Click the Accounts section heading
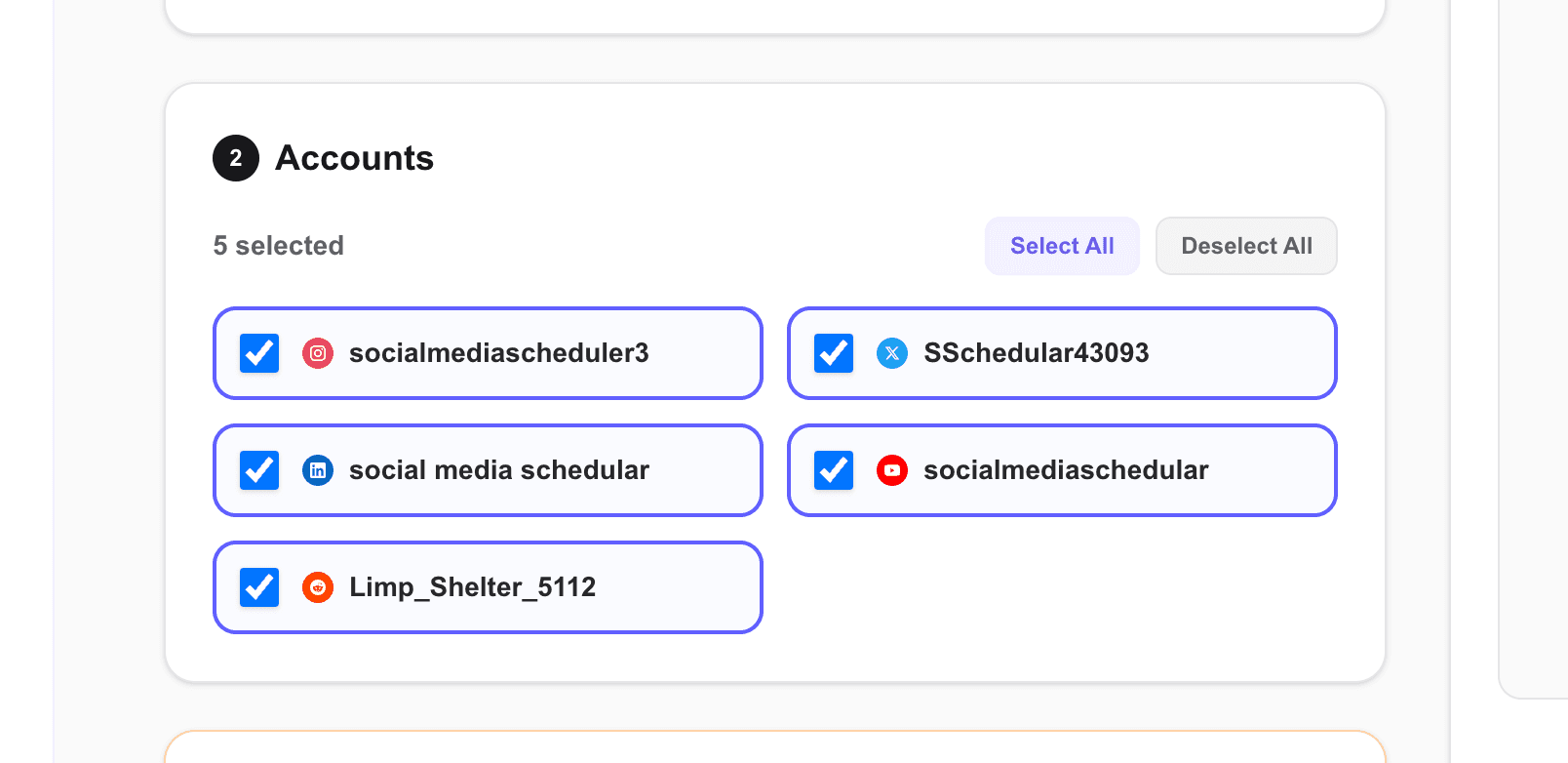The height and width of the screenshot is (763, 1568). click(x=354, y=158)
